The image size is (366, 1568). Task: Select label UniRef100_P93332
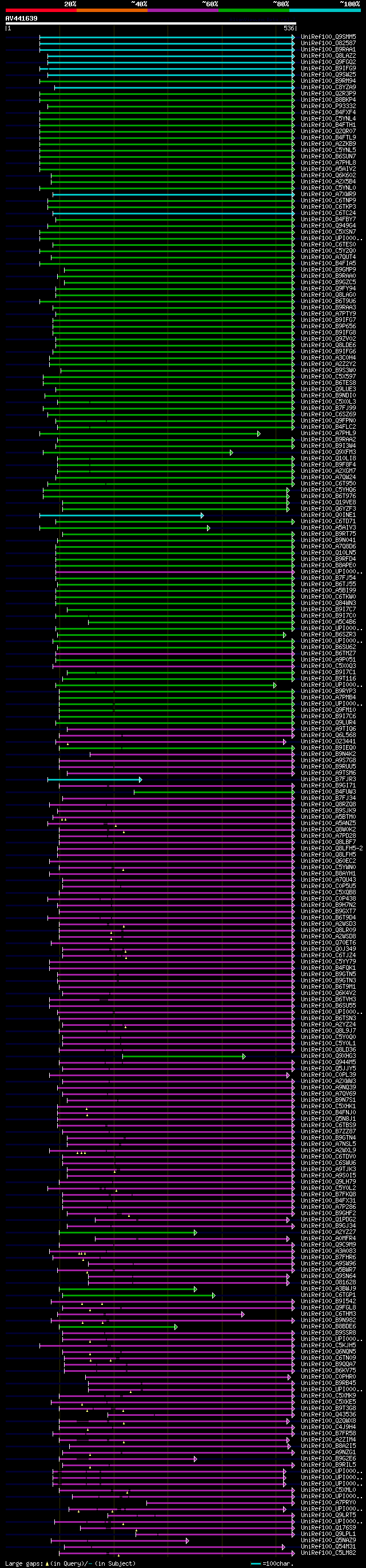(x=328, y=106)
